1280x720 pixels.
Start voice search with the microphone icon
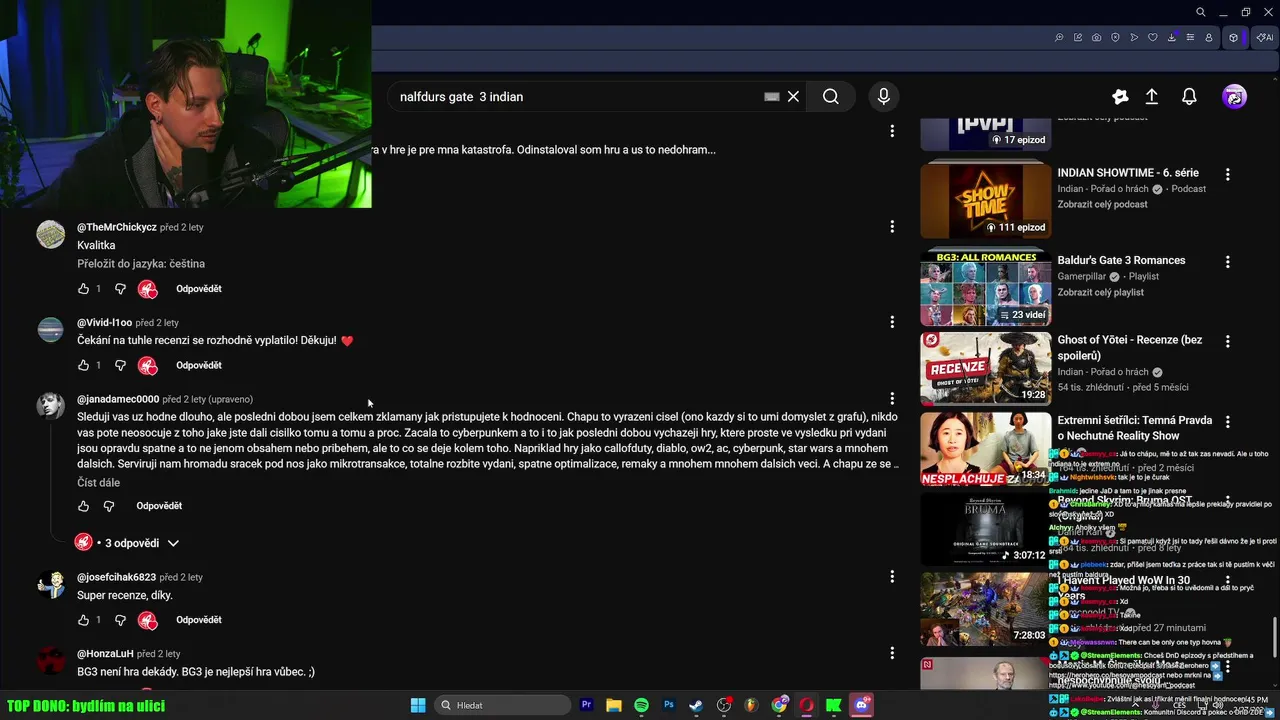[883, 97]
